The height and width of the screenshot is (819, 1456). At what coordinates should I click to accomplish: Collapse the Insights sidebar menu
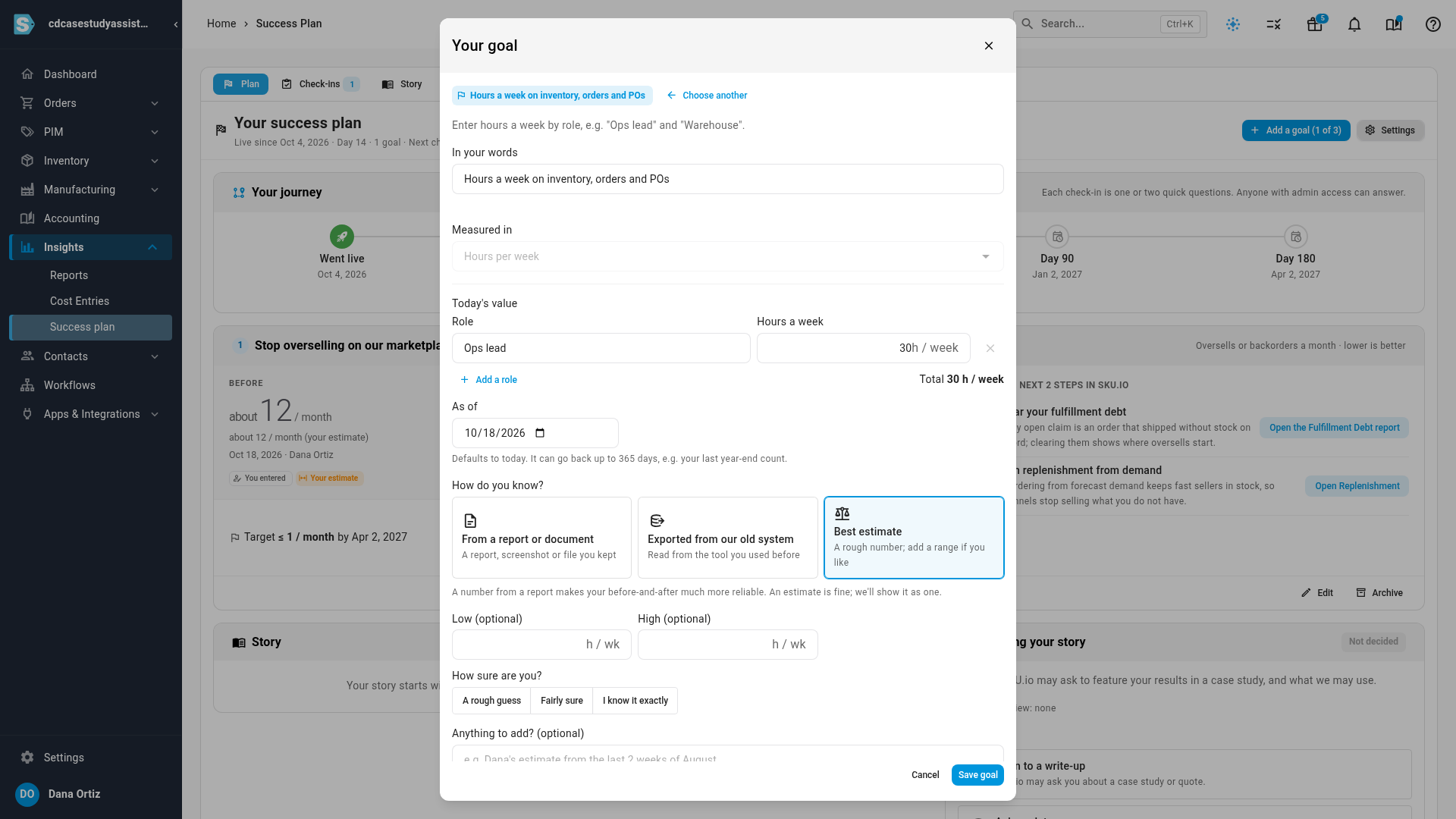pyautogui.click(x=91, y=247)
